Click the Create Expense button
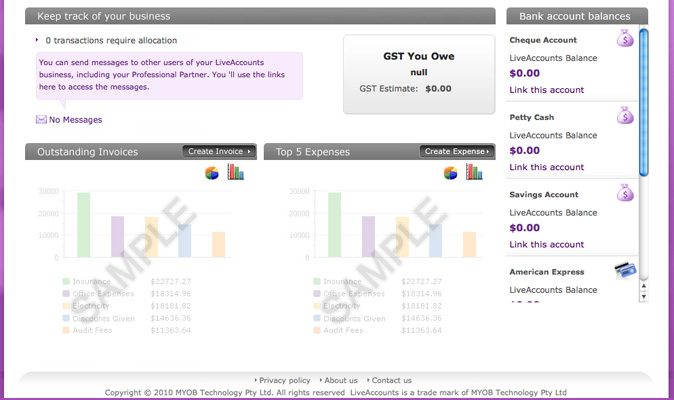 (x=457, y=151)
